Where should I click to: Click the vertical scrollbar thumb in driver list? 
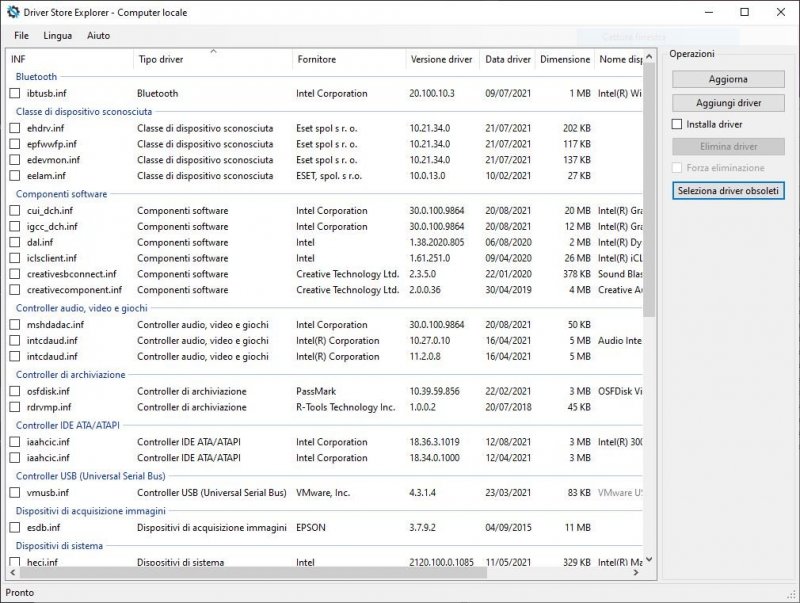(650, 190)
